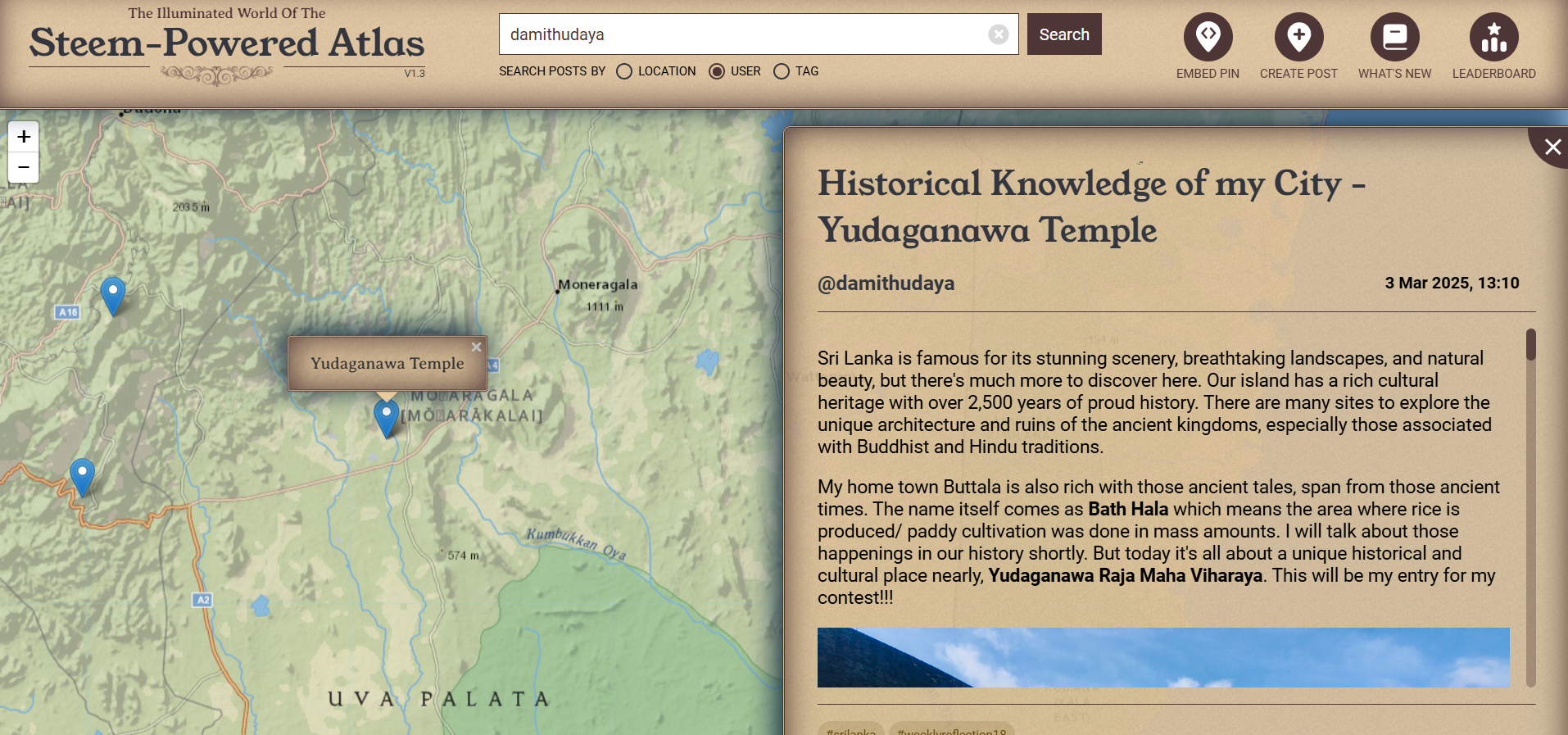Open the Leaderboard icon
This screenshot has width=1568, height=735.
point(1493,37)
